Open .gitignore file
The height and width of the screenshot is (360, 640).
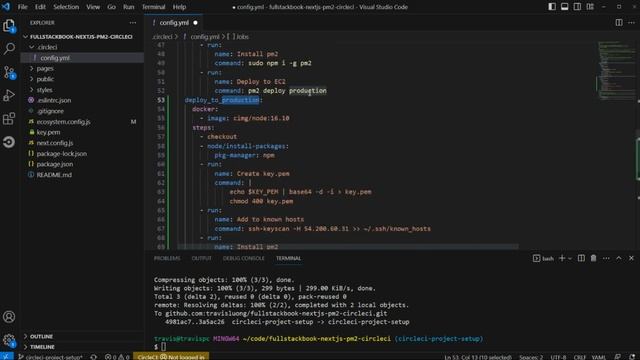50,111
